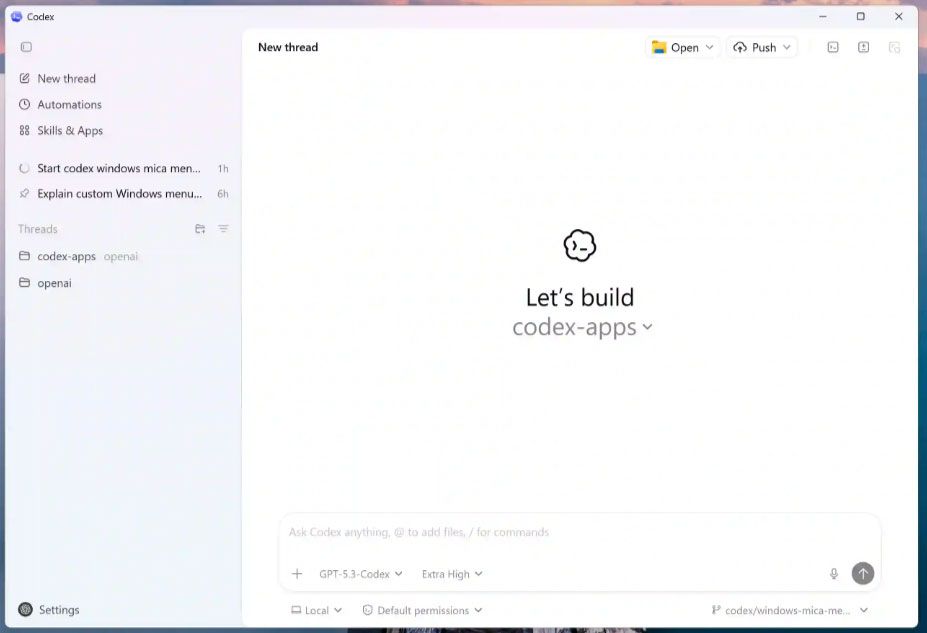Open the GPT-5.3-Codex model dropdown
This screenshot has height=633, width=927.
point(361,574)
